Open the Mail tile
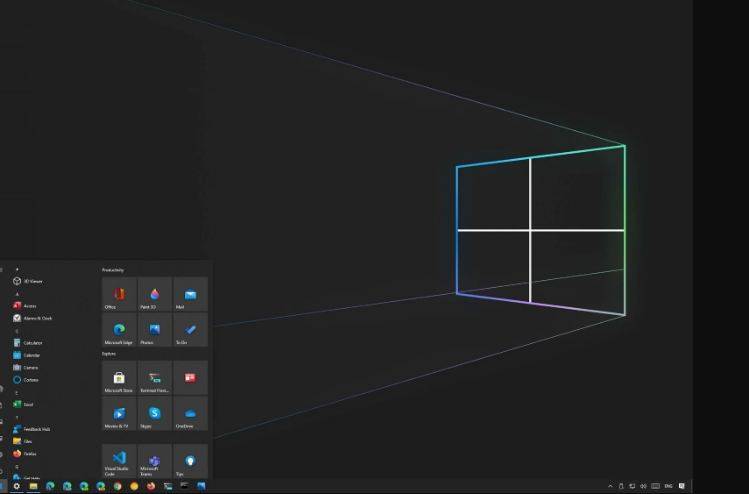The image size is (749, 494). click(190, 294)
